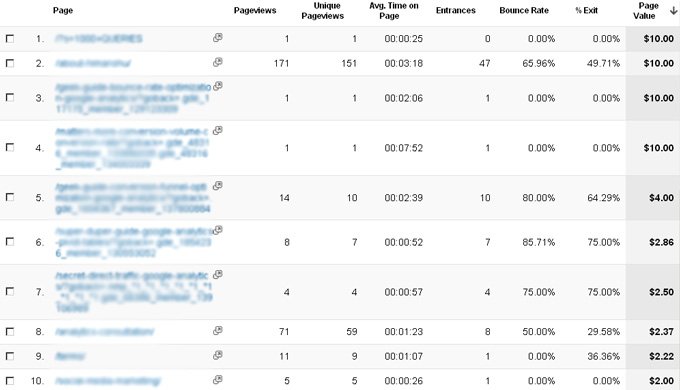Open the blurred page link in row 2

[x=93, y=63]
